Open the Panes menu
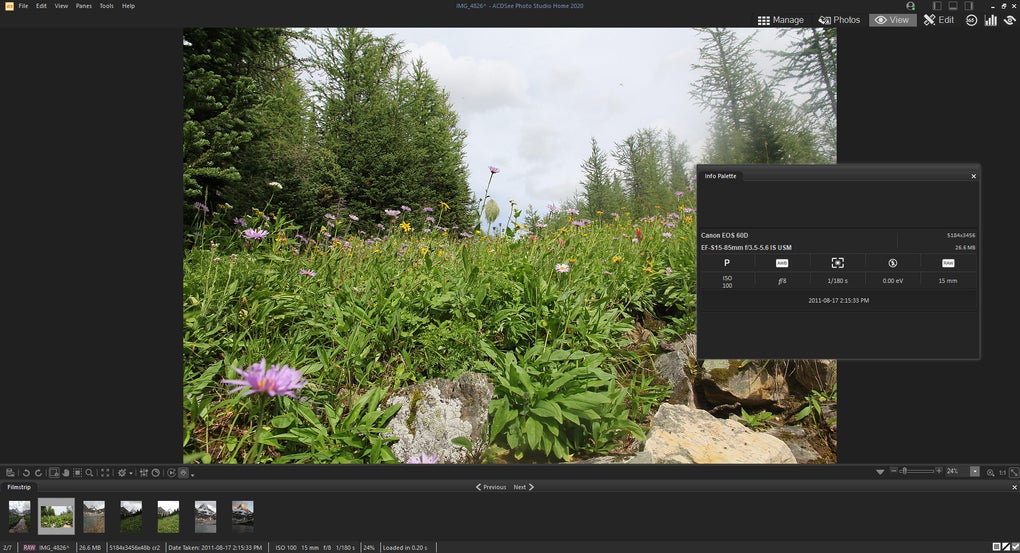The width and height of the screenshot is (1020, 553). coord(83,6)
